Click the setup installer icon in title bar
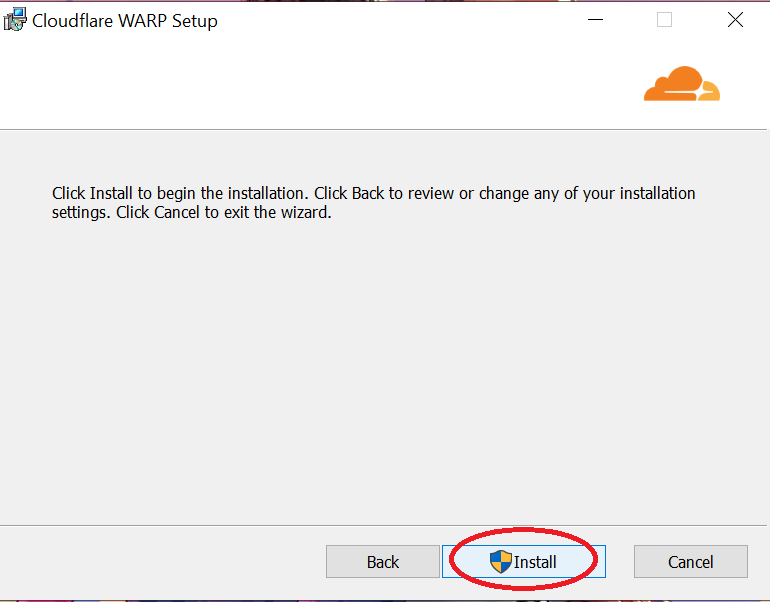Viewport: 770px width, 602px height. tap(15, 20)
